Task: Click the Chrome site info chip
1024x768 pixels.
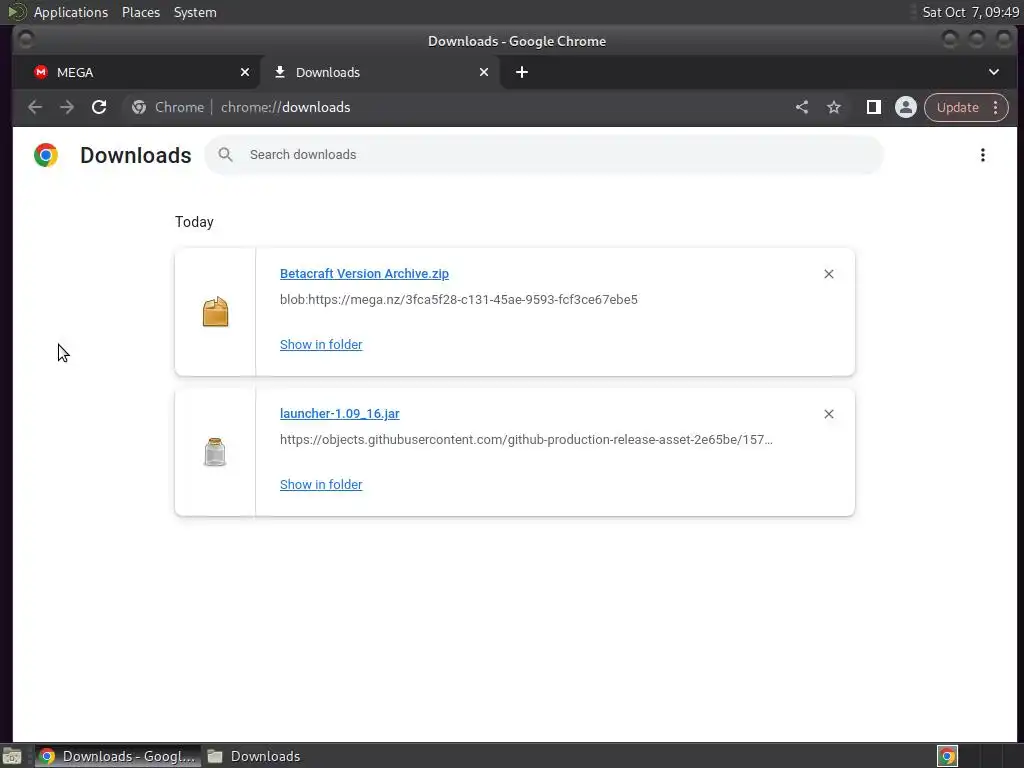Action: pos(168,107)
